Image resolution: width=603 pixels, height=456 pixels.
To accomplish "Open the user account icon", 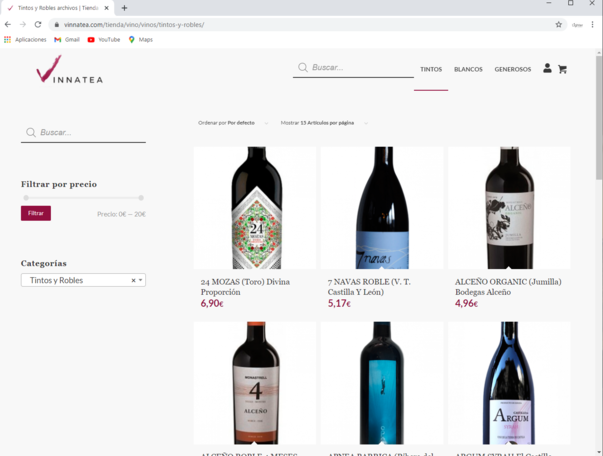I will (x=547, y=68).
